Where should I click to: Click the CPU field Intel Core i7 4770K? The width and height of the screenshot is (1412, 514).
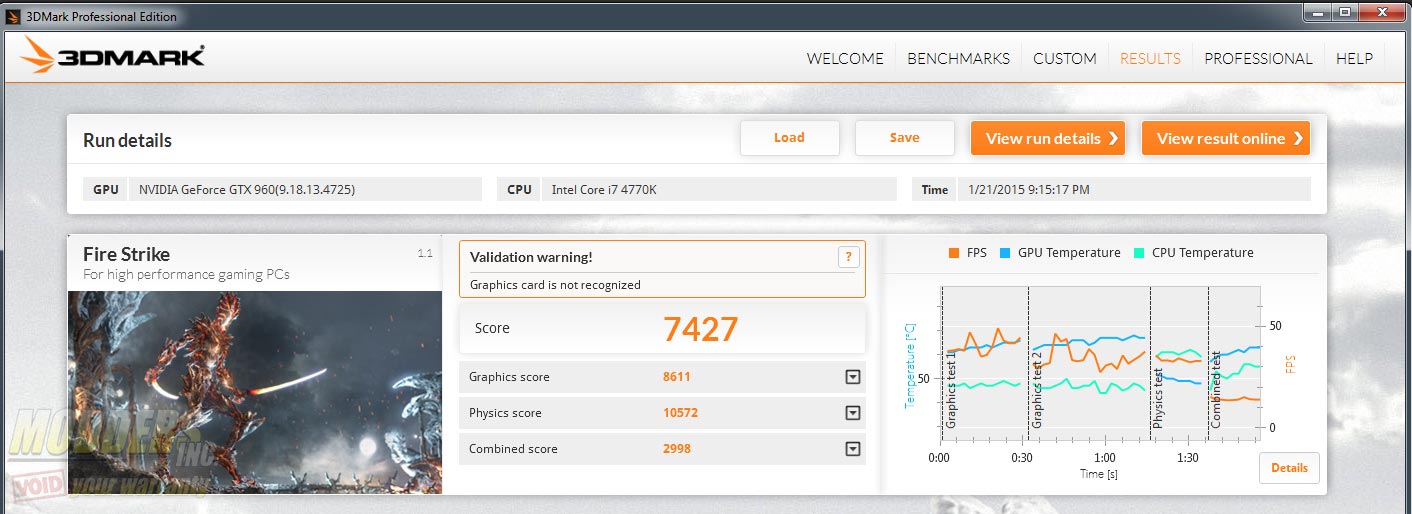click(x=719, y=189)
